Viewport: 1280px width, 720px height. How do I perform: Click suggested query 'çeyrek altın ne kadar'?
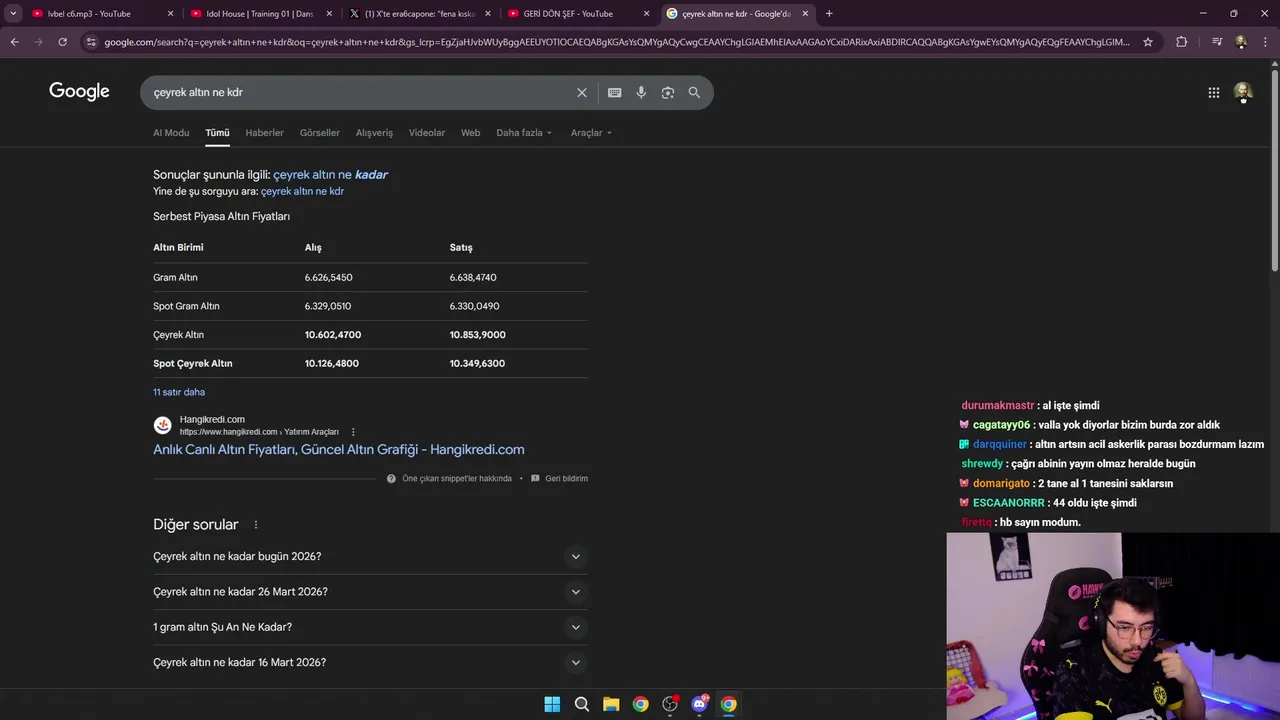click(330, 175)
